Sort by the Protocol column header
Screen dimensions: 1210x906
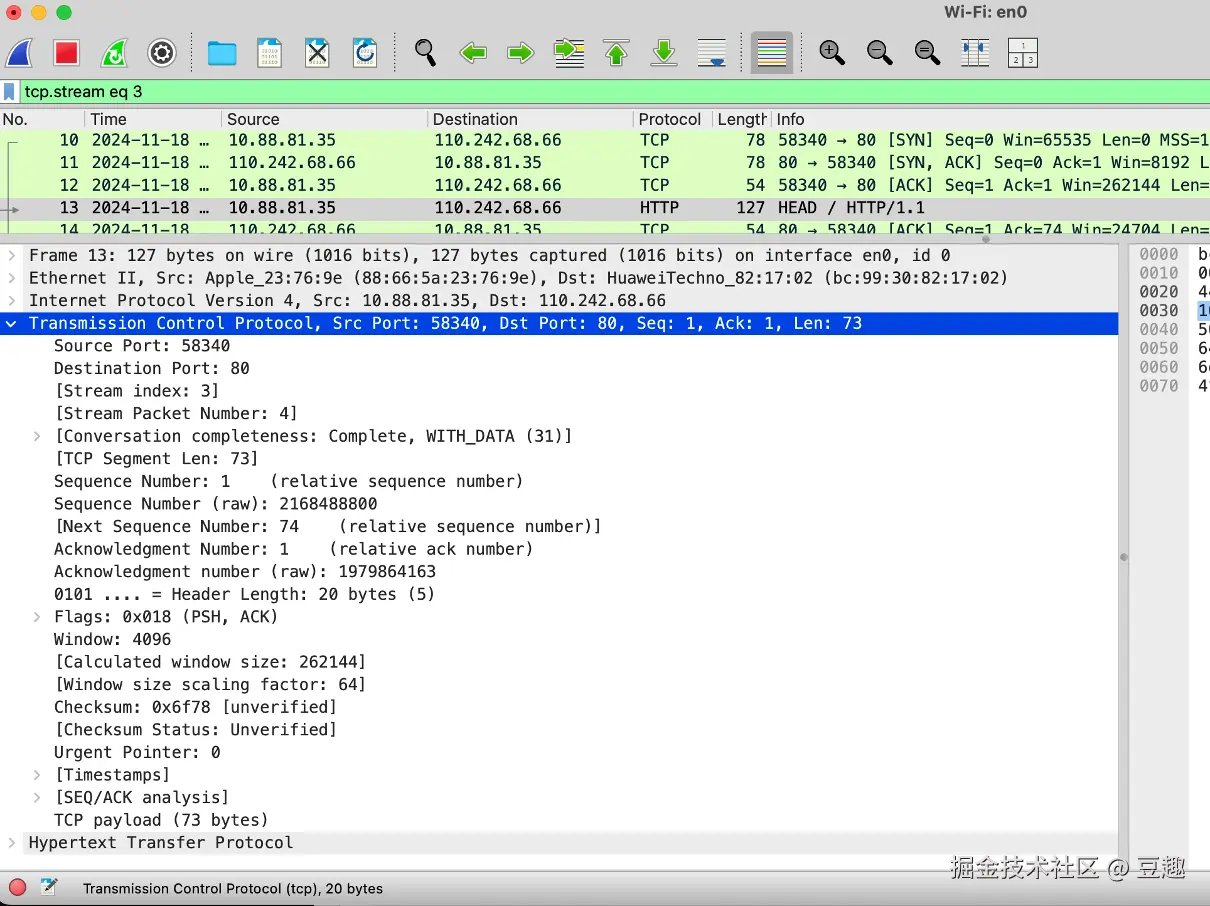pos(672,119)
